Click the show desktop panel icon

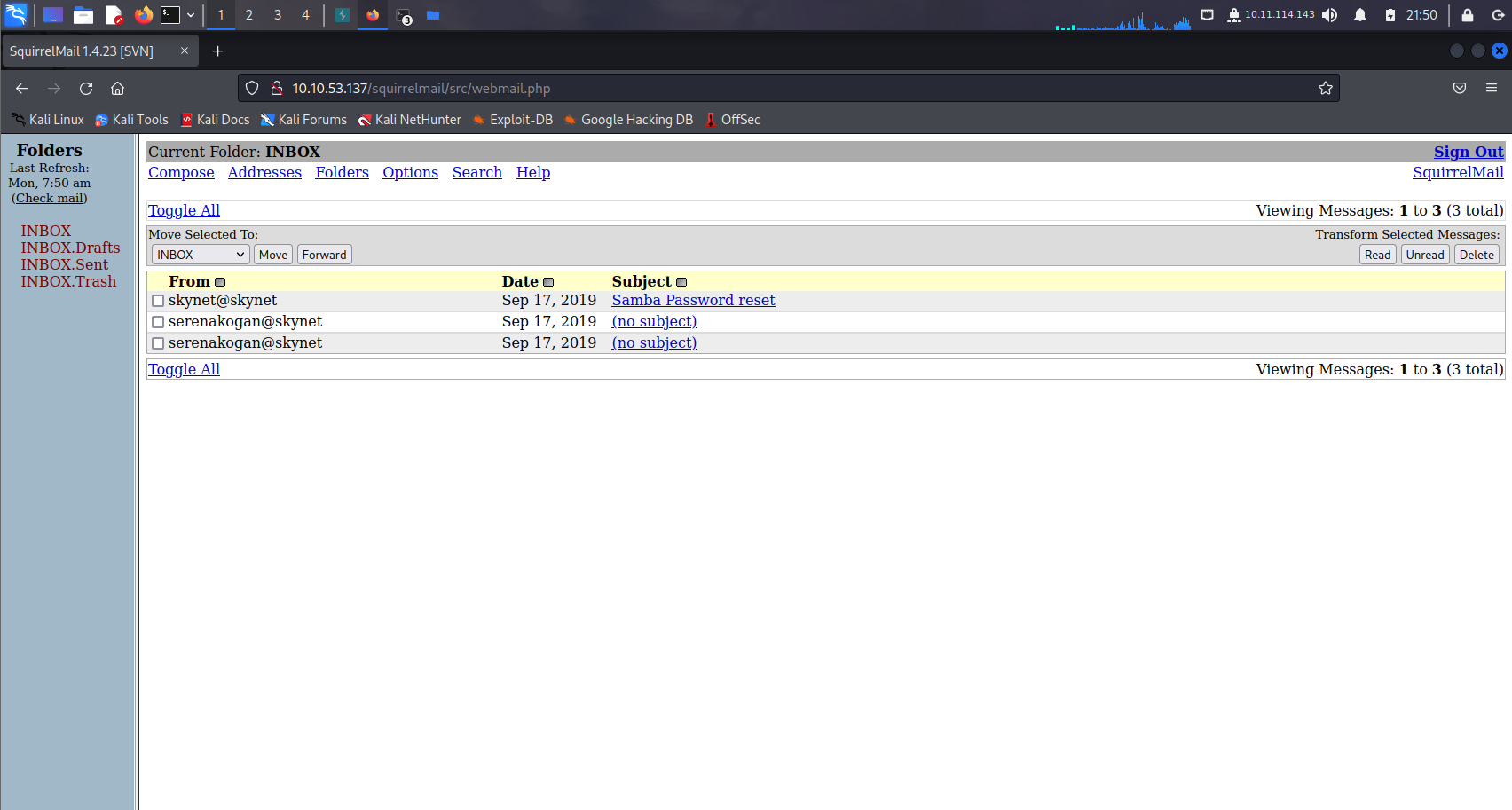(53, 15)
